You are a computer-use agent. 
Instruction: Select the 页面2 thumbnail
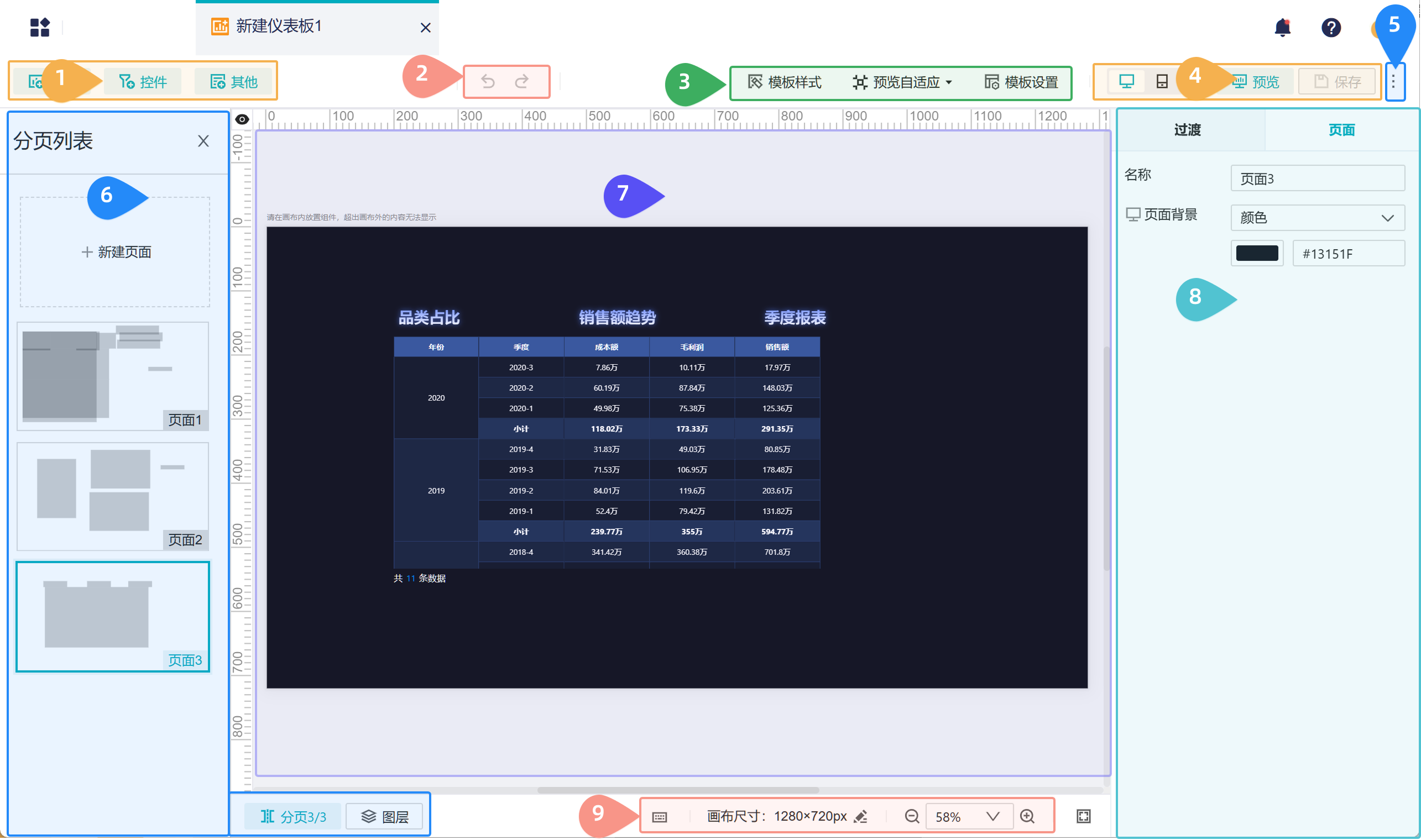pos(113,496)
